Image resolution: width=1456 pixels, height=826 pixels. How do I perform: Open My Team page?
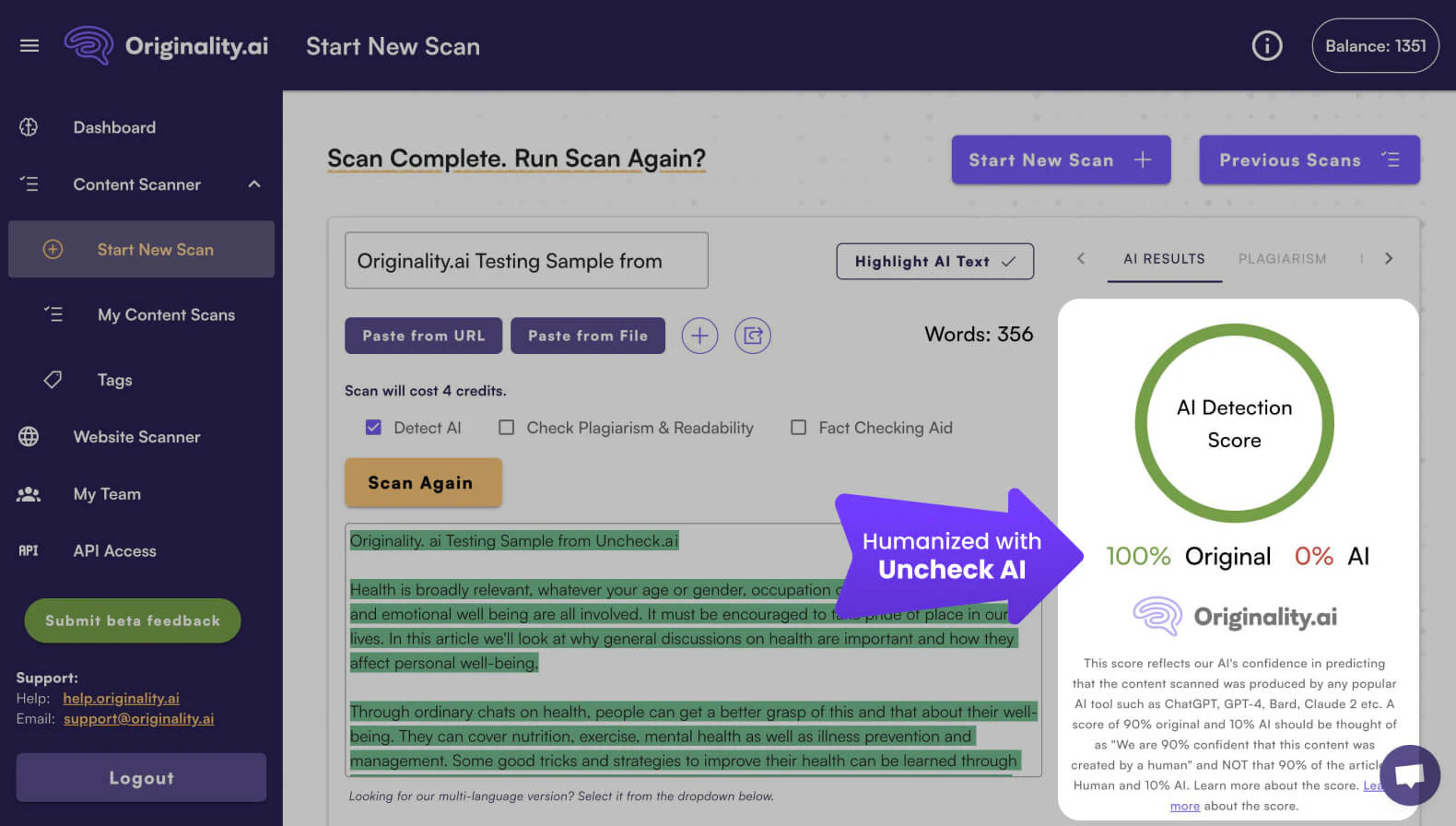107,494
